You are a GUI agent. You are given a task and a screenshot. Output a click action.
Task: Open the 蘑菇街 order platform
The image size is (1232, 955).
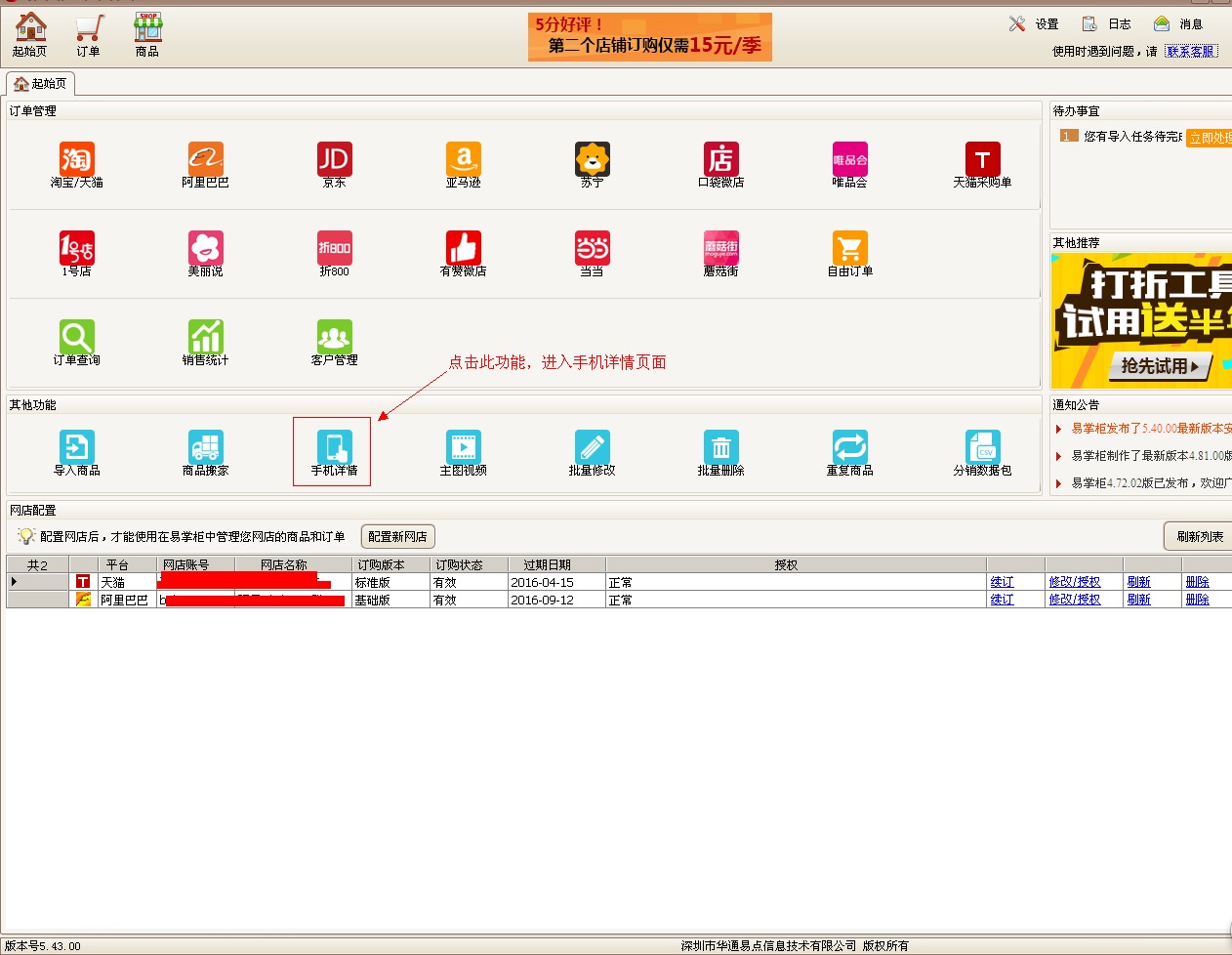pyautogui.click(x=721, y=254)
